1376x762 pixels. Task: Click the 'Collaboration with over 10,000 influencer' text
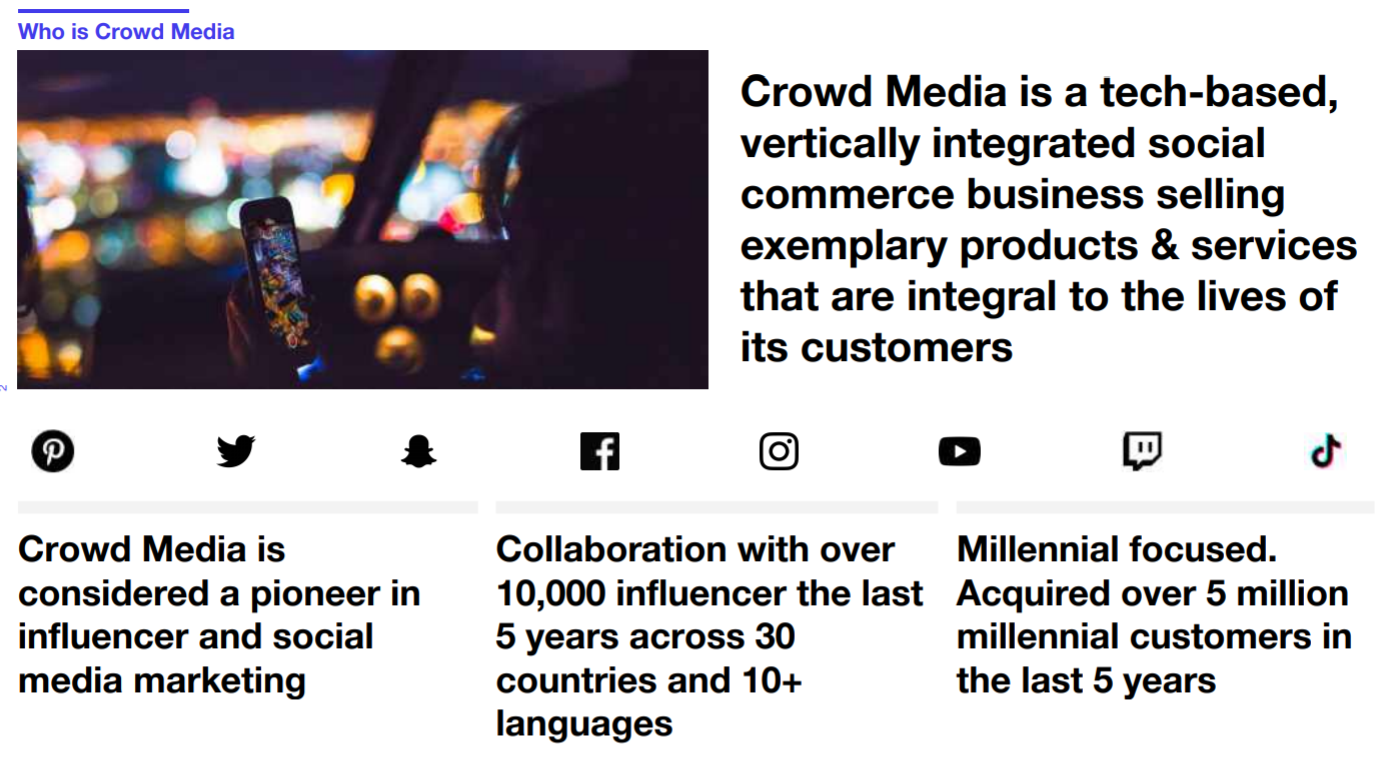pyautogui.click(x=709, y=636)
